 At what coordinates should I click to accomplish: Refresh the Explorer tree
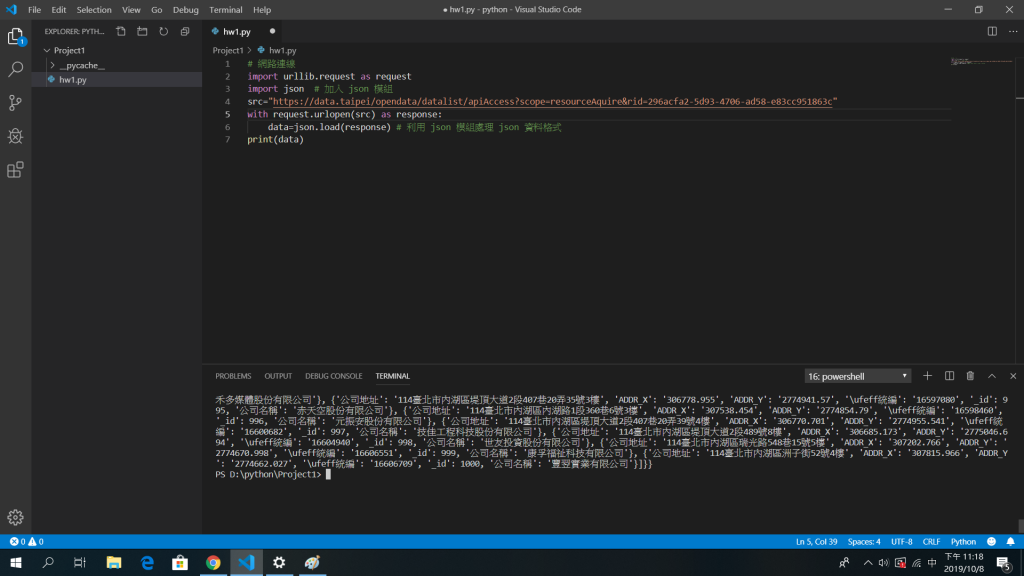pyautogui.click(x=163, y=31)
